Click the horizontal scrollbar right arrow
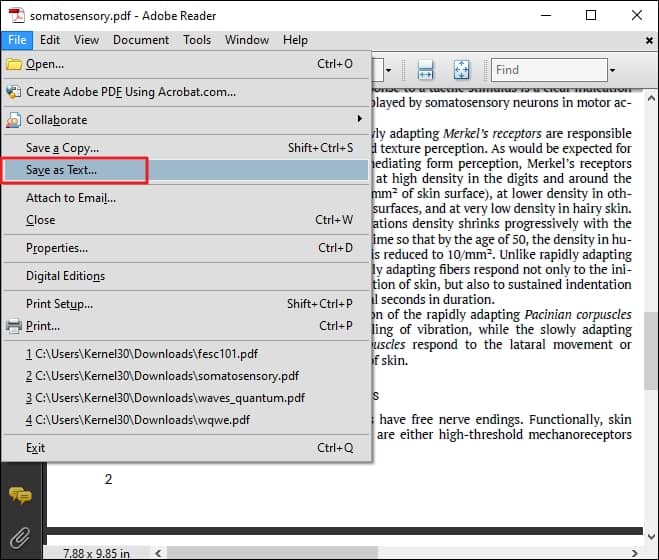Image resolution: width=659 pixels, height=560 pixels. tap(635, 553)
